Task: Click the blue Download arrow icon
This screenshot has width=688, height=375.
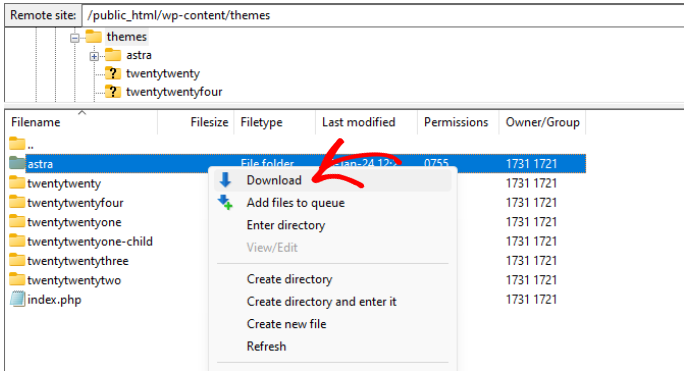Action: coord(225,180)
